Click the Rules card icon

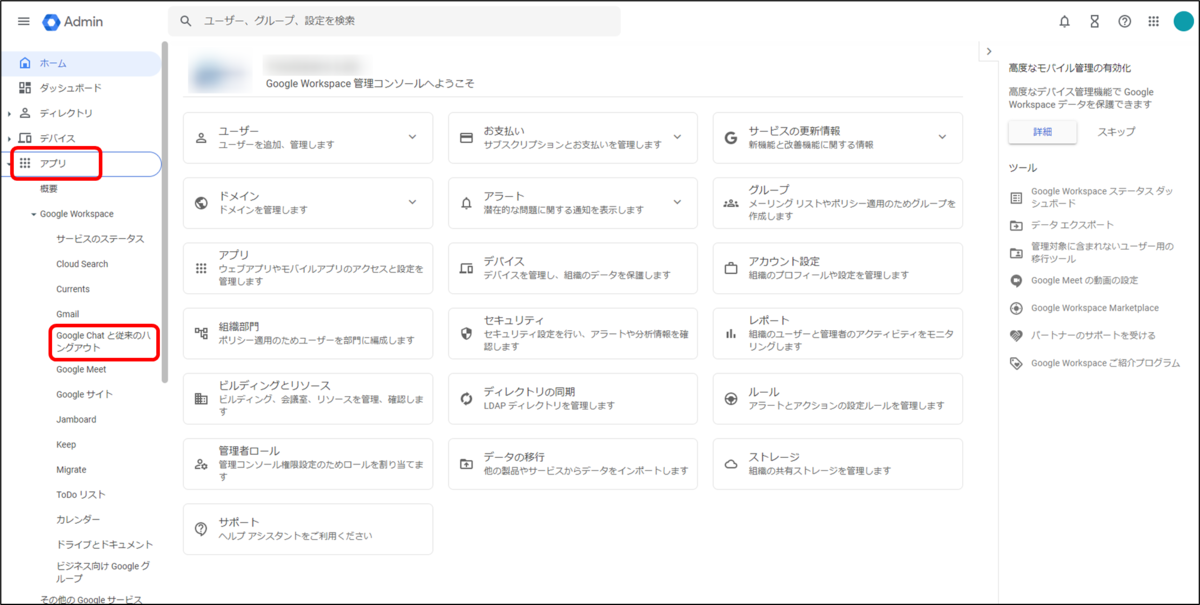click(731, 399)
